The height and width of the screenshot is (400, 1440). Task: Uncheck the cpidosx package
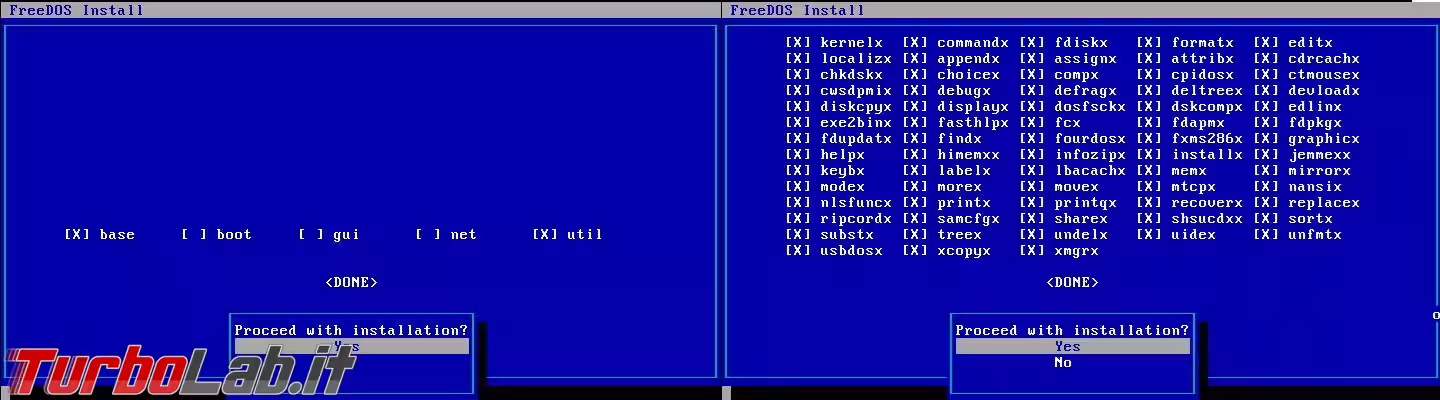click(x=1149, y=75)
